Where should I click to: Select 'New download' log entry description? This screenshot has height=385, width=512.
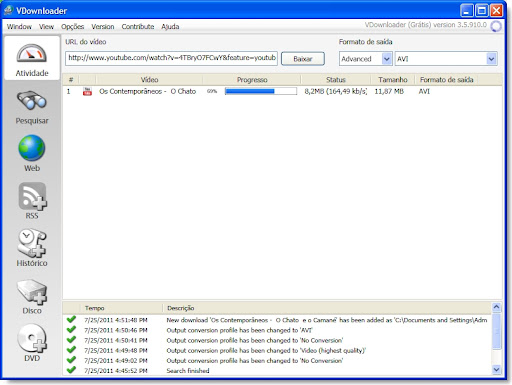point(327,320)
